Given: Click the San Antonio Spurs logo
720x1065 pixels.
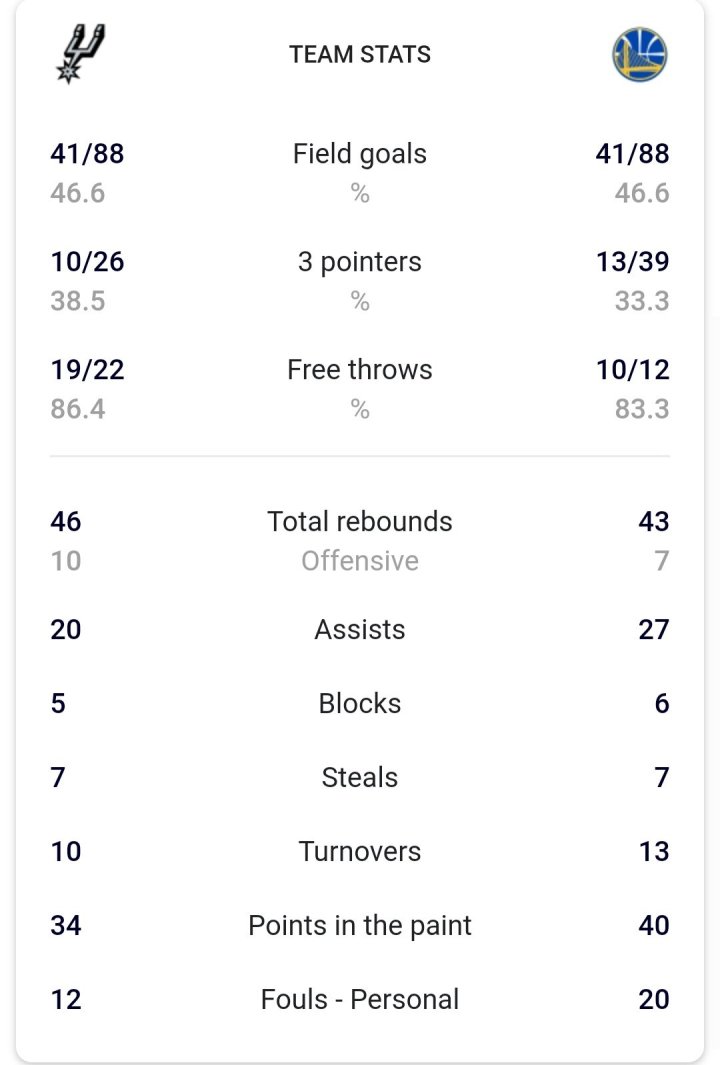Looking at the screenshot, I should [x=80, y=54].
